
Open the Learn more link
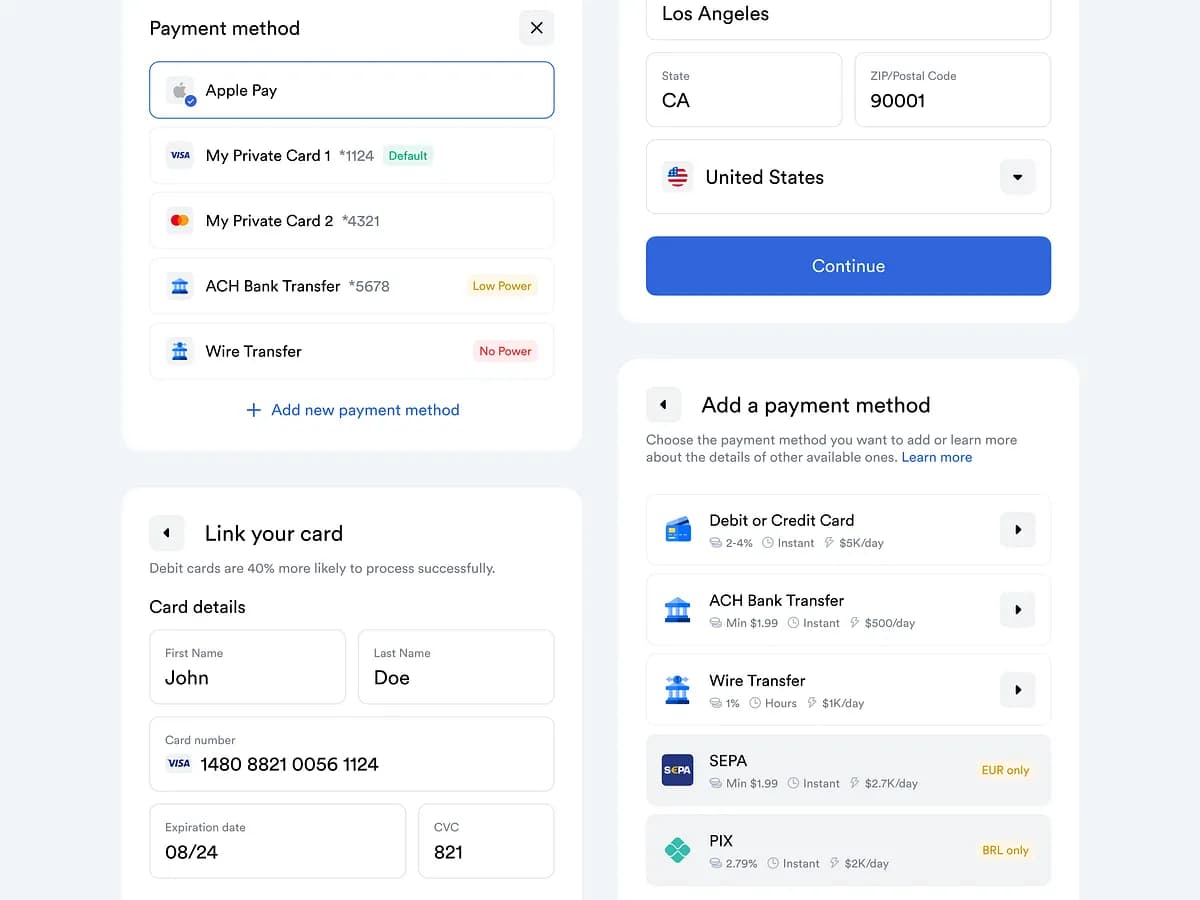(x=937, y=457)
